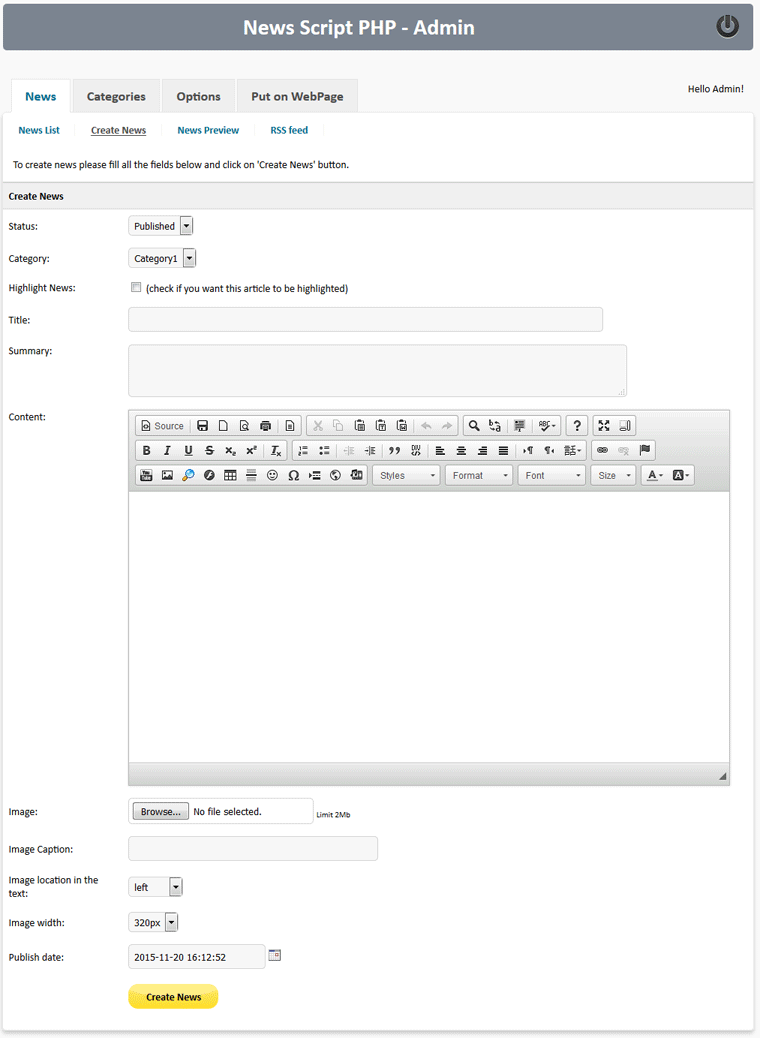Click the Replace icon
The height and width of the screenshot is (1038, 760).
click(495, 426)
